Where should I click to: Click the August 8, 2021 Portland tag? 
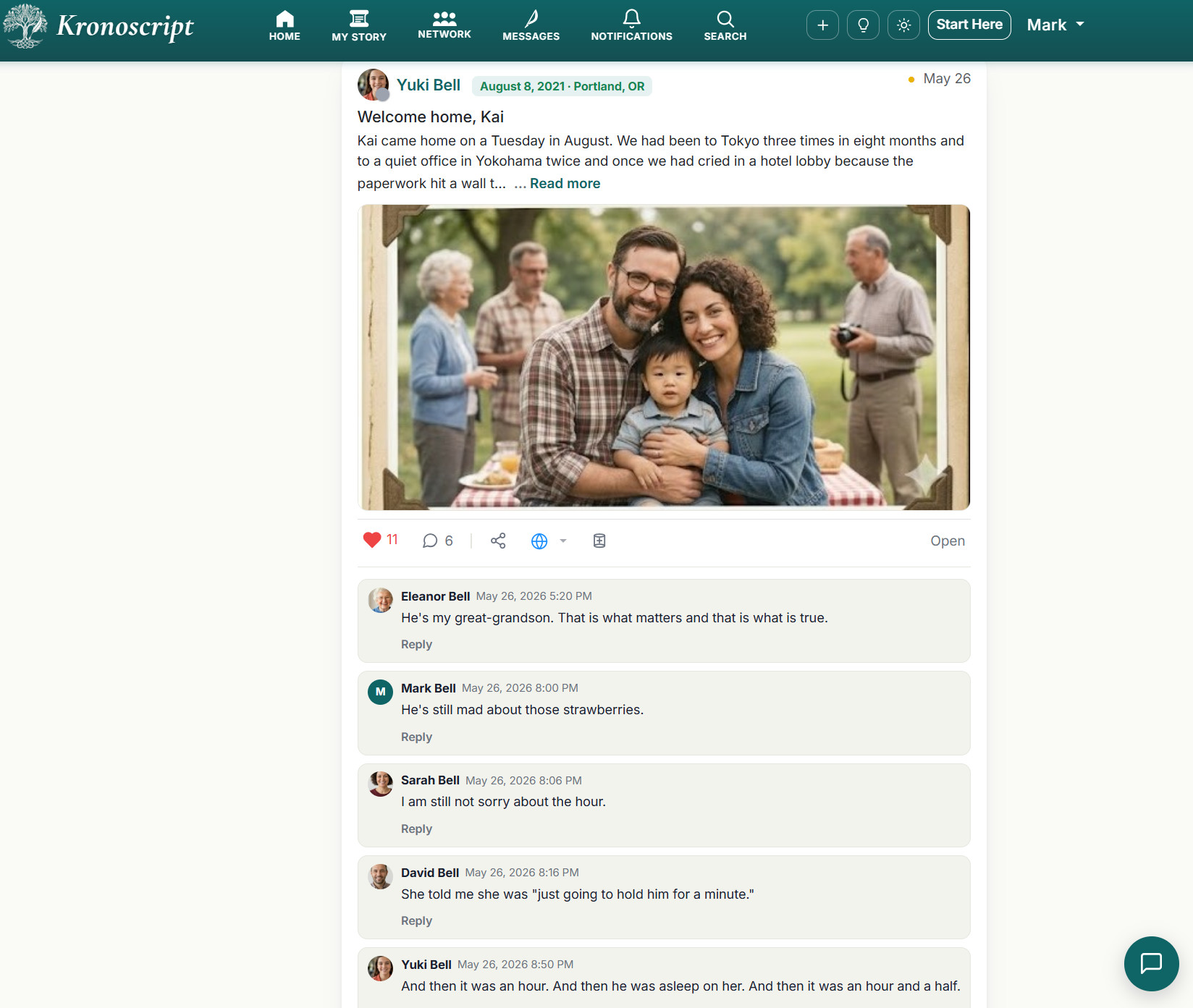[x=562, y=86]
